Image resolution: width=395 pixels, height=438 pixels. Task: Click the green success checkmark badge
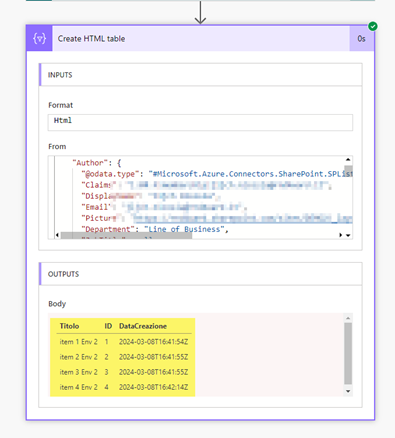coord(373,26)
